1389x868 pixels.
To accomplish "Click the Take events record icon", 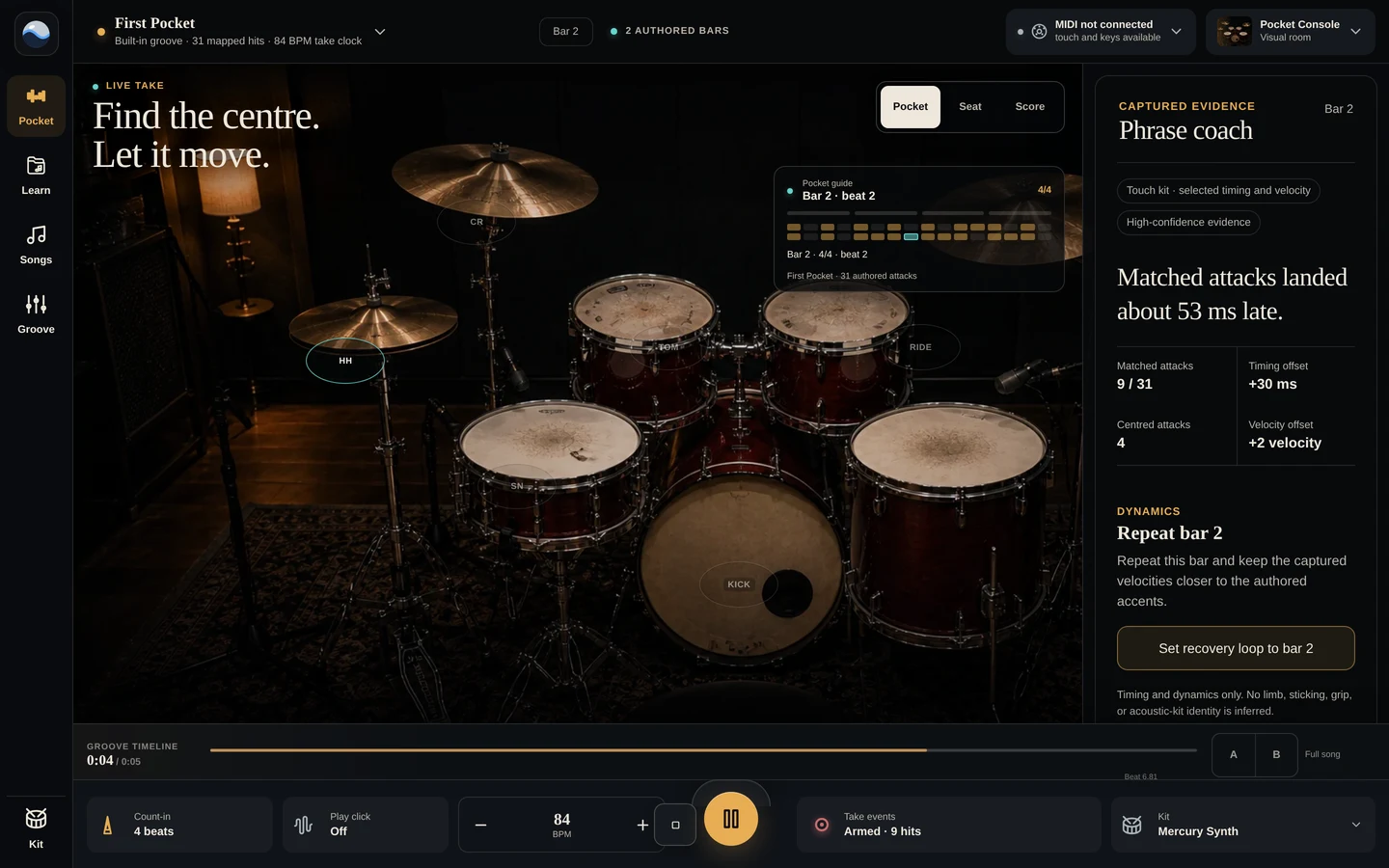I will tap(822, 825).
